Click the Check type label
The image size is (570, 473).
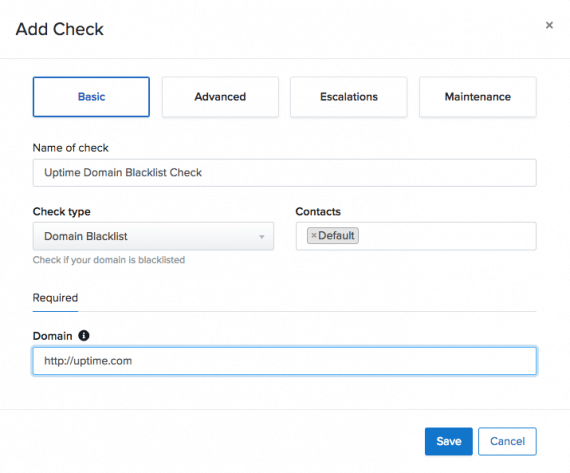click(x=61, y=212)
